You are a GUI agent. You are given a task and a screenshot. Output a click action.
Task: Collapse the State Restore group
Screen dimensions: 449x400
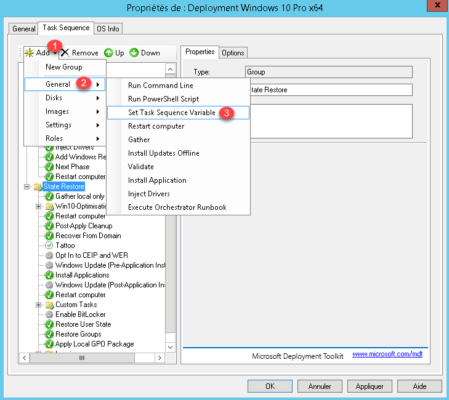(27, 187)
